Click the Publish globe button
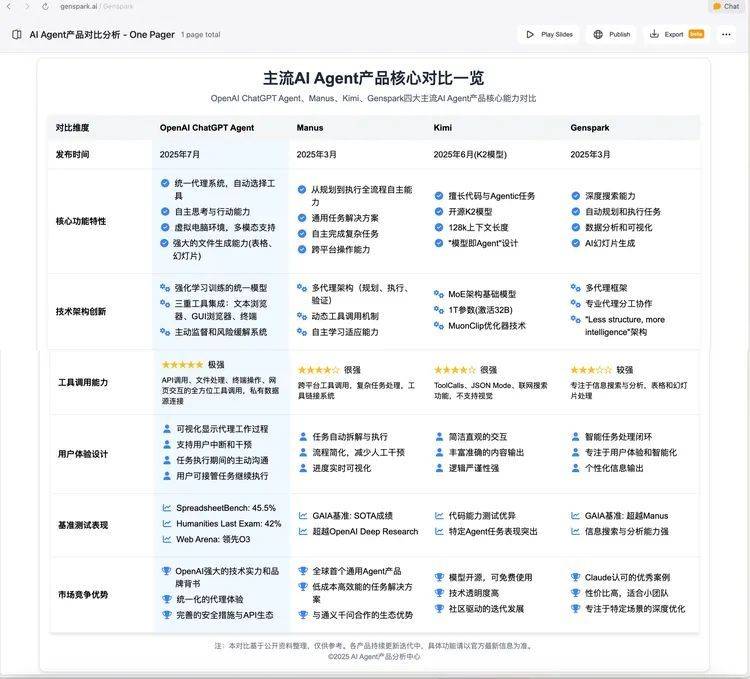The width and height of the screenshot is (750, 679). click(611, 34)
